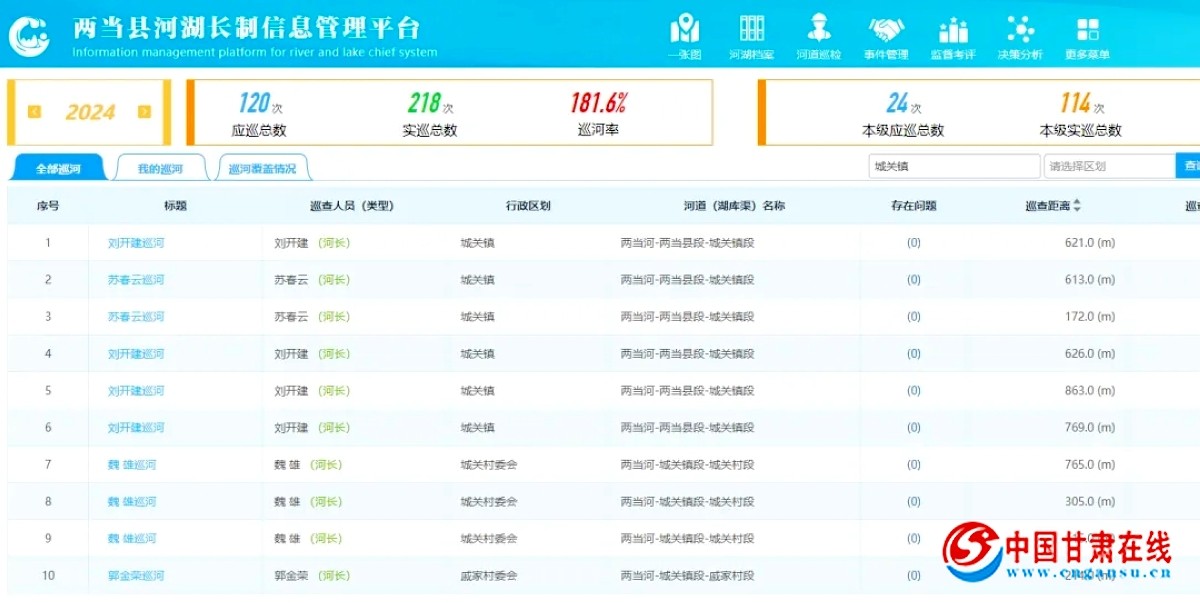Click the platform wave logo

(30, 36)
